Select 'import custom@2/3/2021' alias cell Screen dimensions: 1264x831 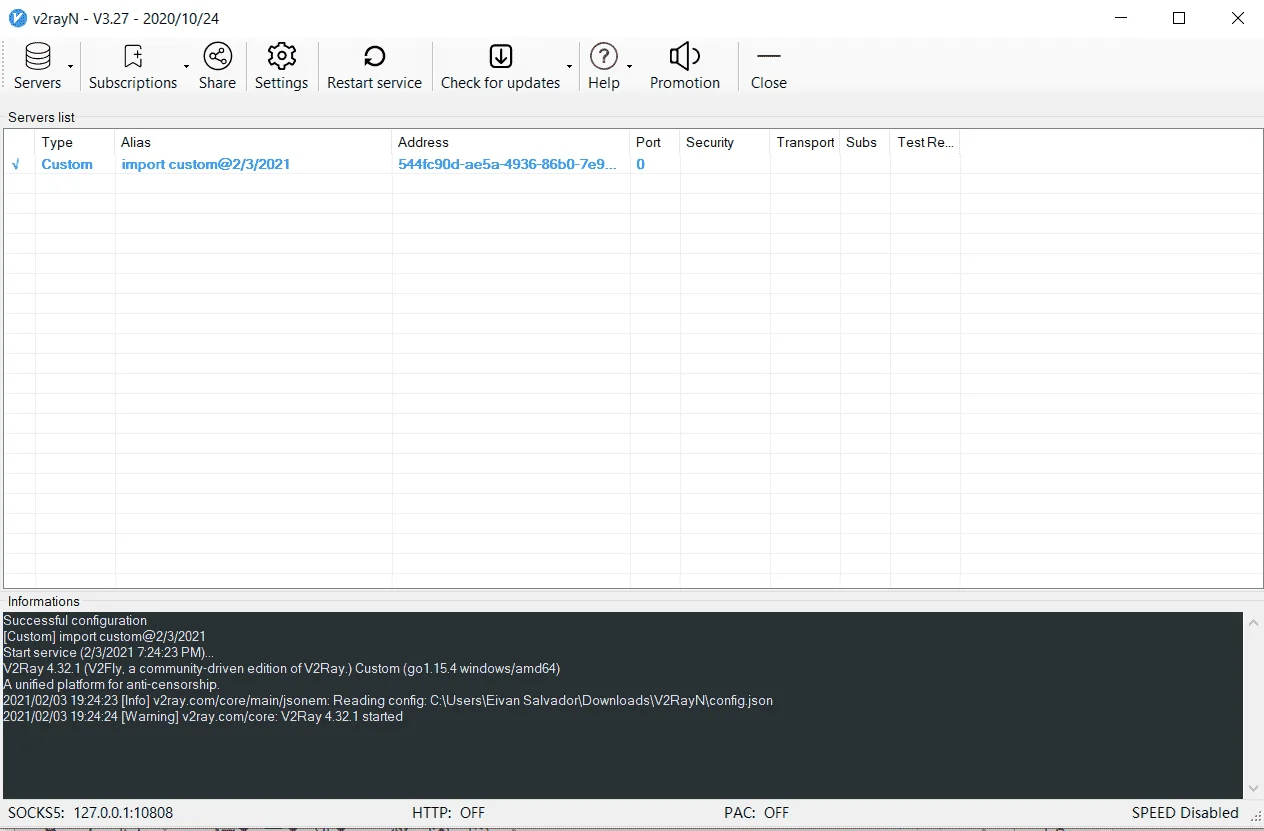[206, 164]
